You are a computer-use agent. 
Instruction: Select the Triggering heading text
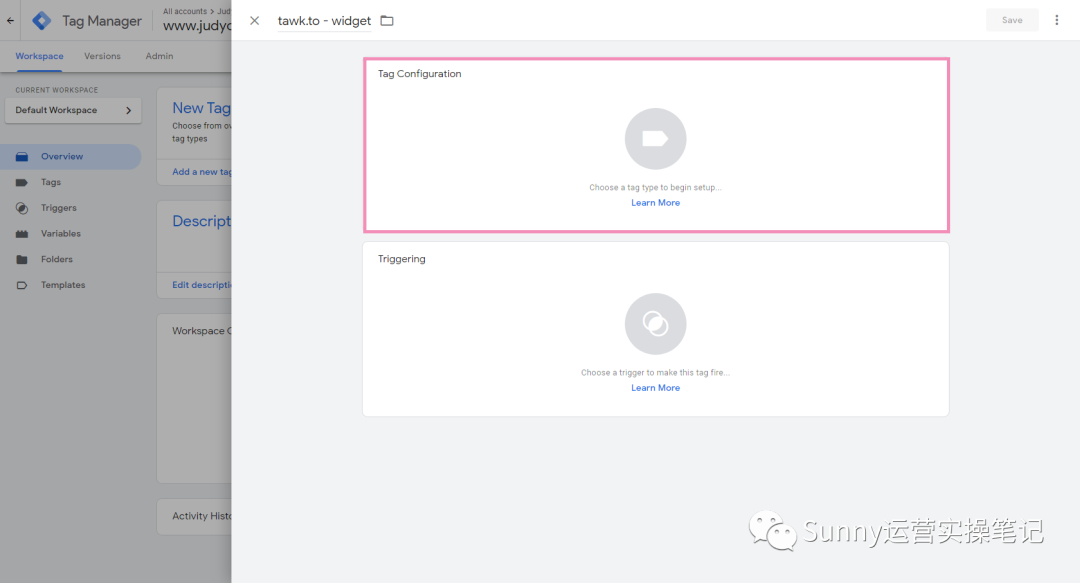(x=402, y=259)
